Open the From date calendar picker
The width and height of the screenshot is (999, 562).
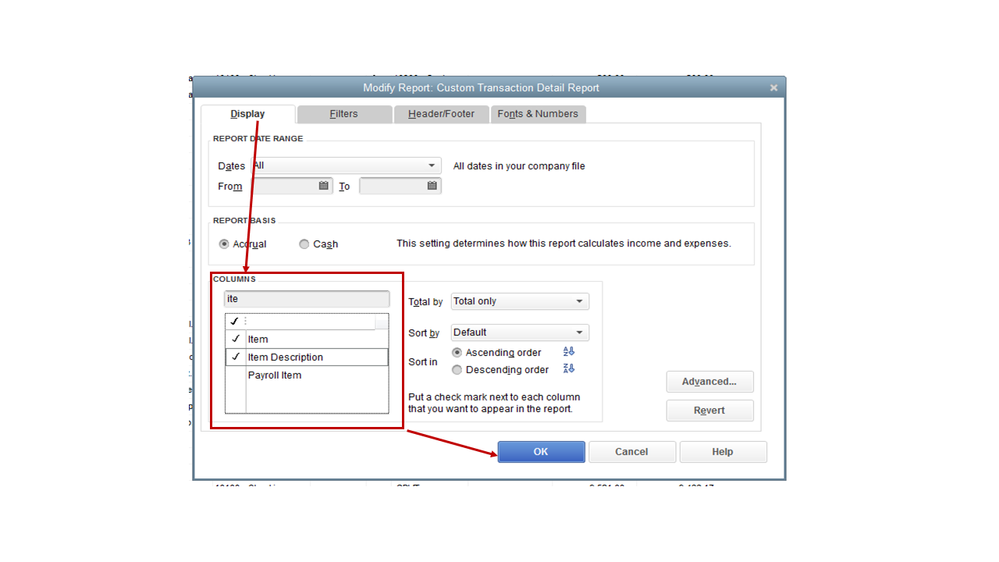[324, 185]
